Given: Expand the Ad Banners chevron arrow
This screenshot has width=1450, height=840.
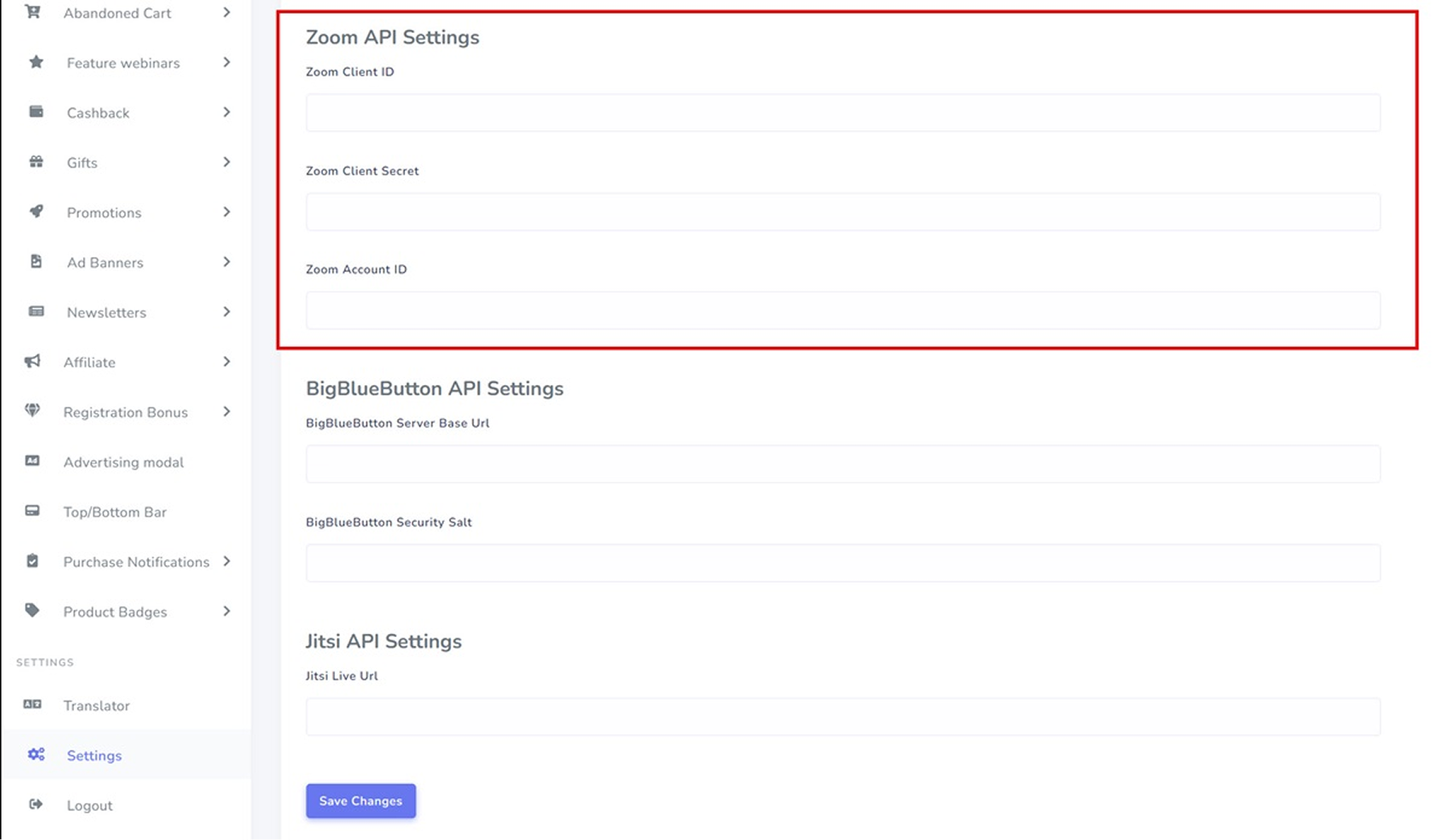Looking at the screenshot, I should coord(226,262).
